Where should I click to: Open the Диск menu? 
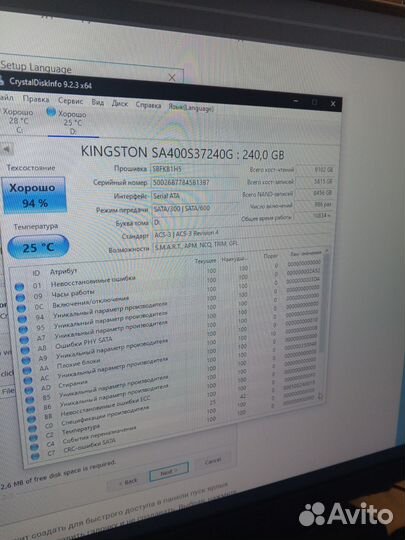pos(120,103)
